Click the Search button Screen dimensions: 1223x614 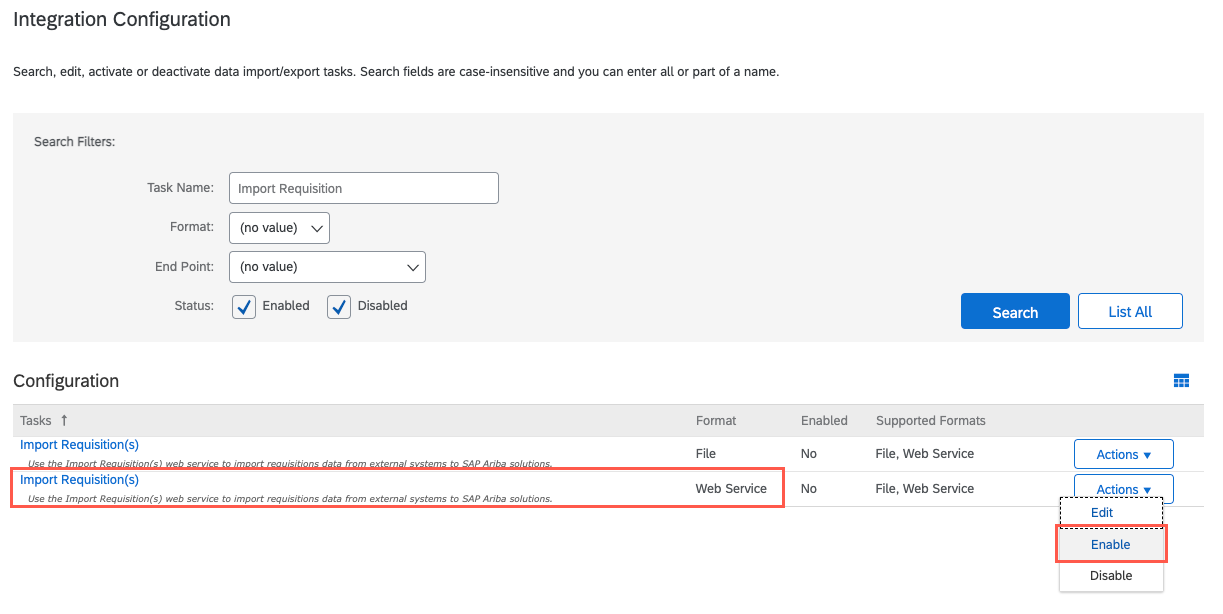(x=1015, y=311)
